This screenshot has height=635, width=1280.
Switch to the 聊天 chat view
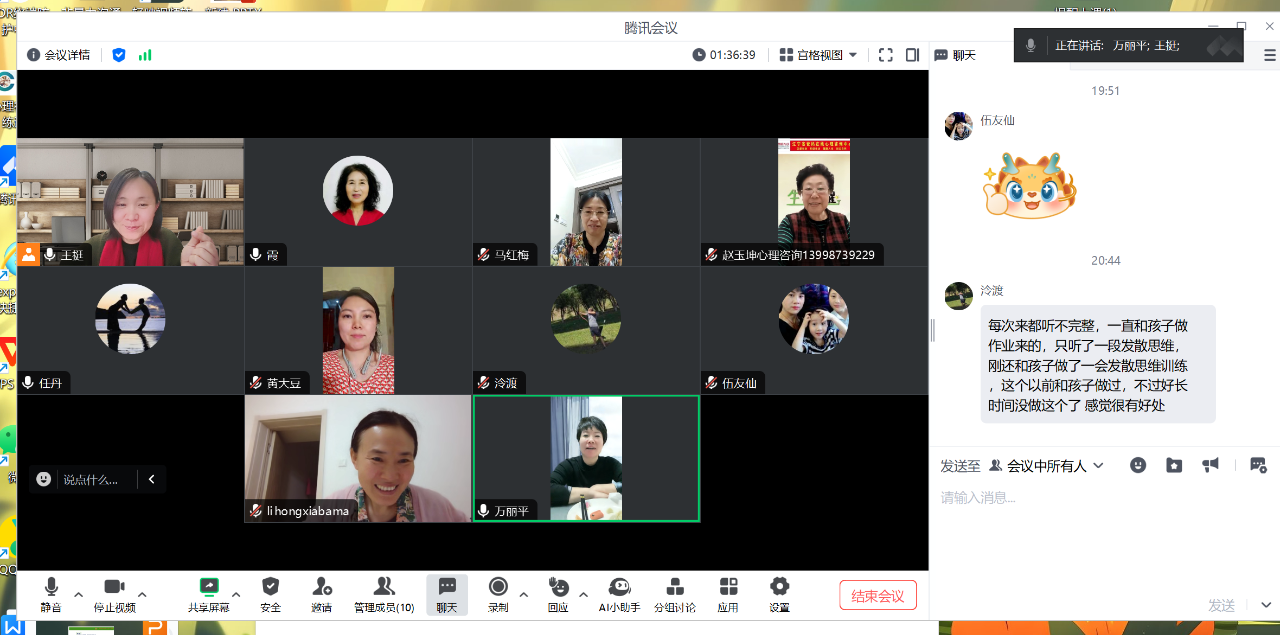446,593
